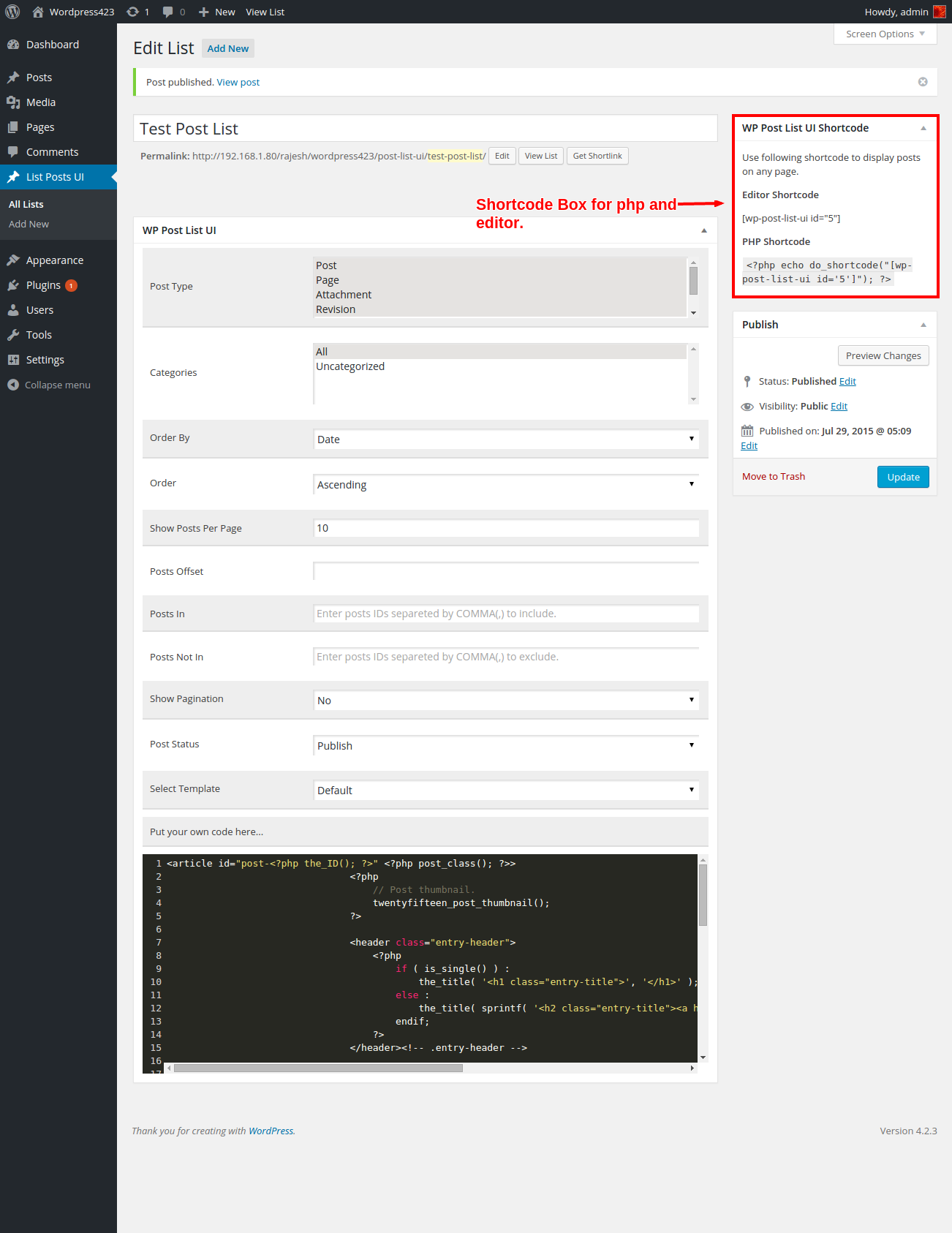Click Move to Trash link

point(774,476)
